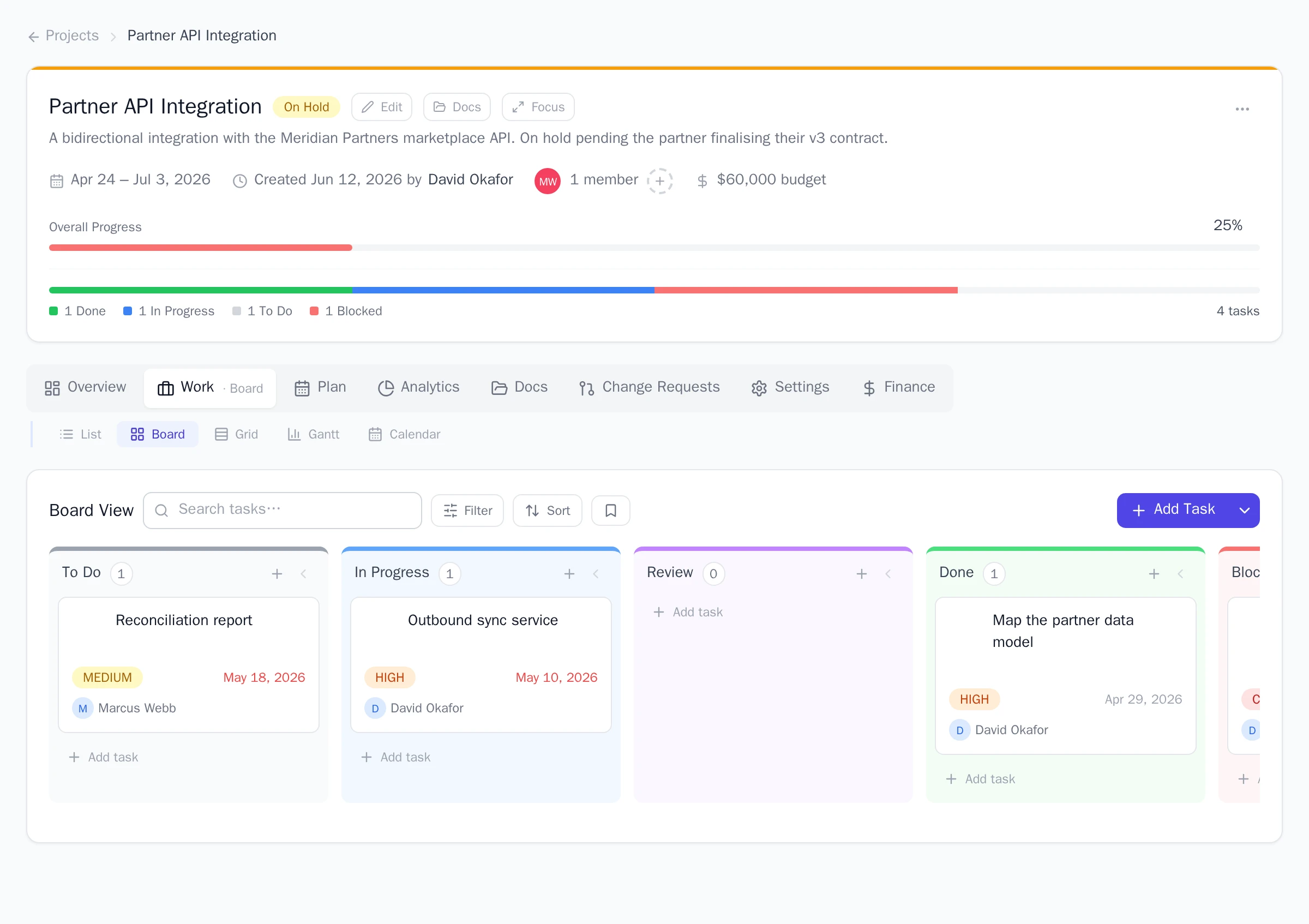The height and width of the screenshot is (924, 1309).
Task: Click the calendar icon beside project dates
Action: 56,181
